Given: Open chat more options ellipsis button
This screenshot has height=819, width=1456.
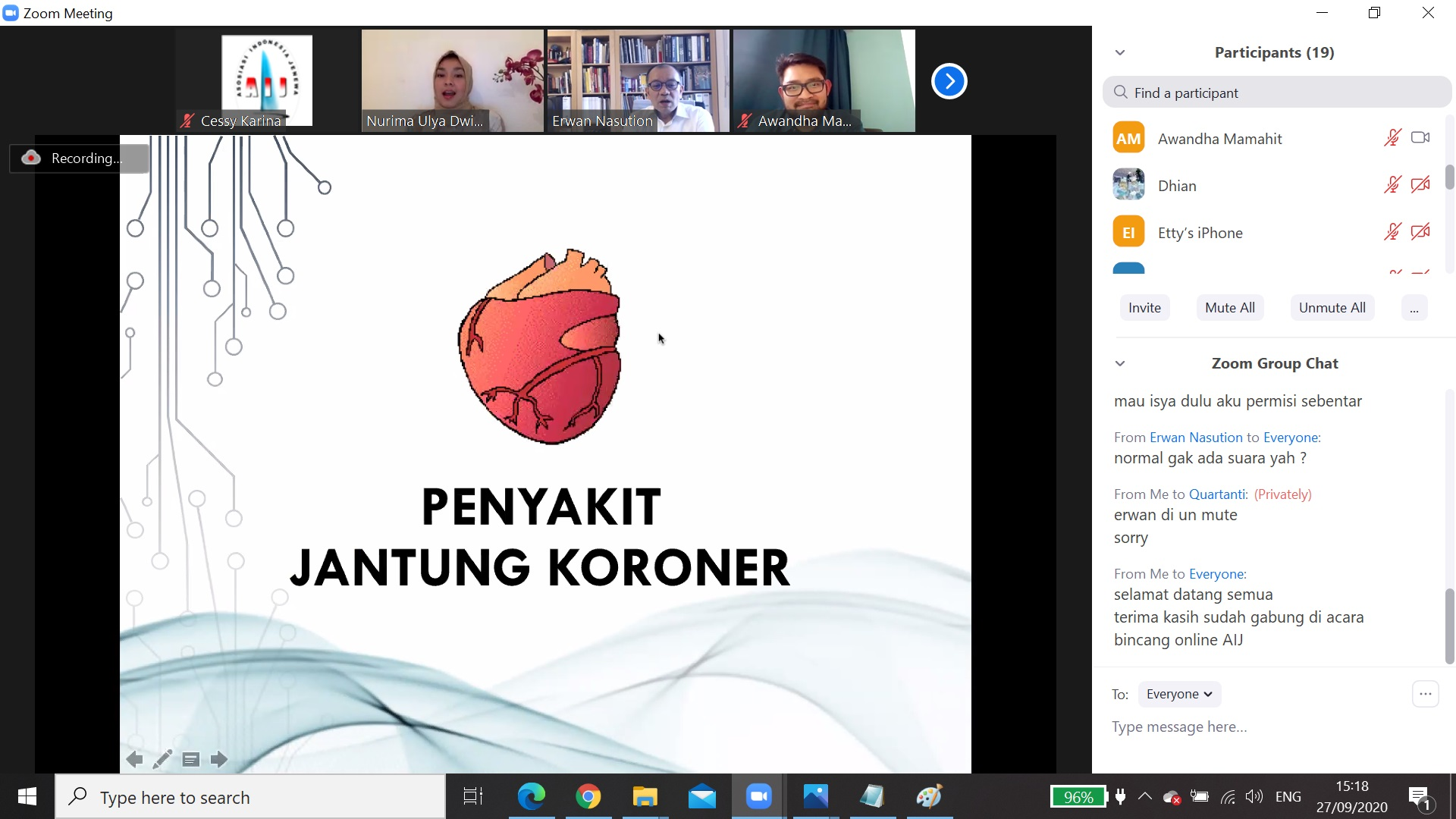Looking at the screenshot, I should [x=1425, y=694].
